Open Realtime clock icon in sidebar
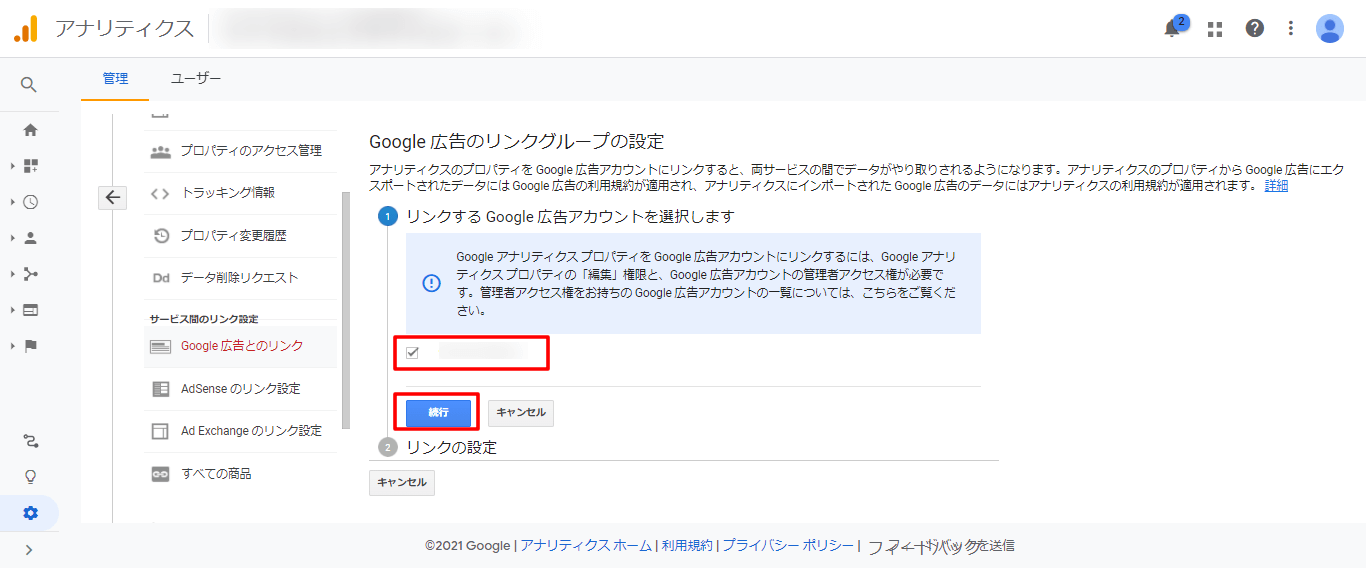The width and height of the screenshot is (1366, 568). [30, 202]
